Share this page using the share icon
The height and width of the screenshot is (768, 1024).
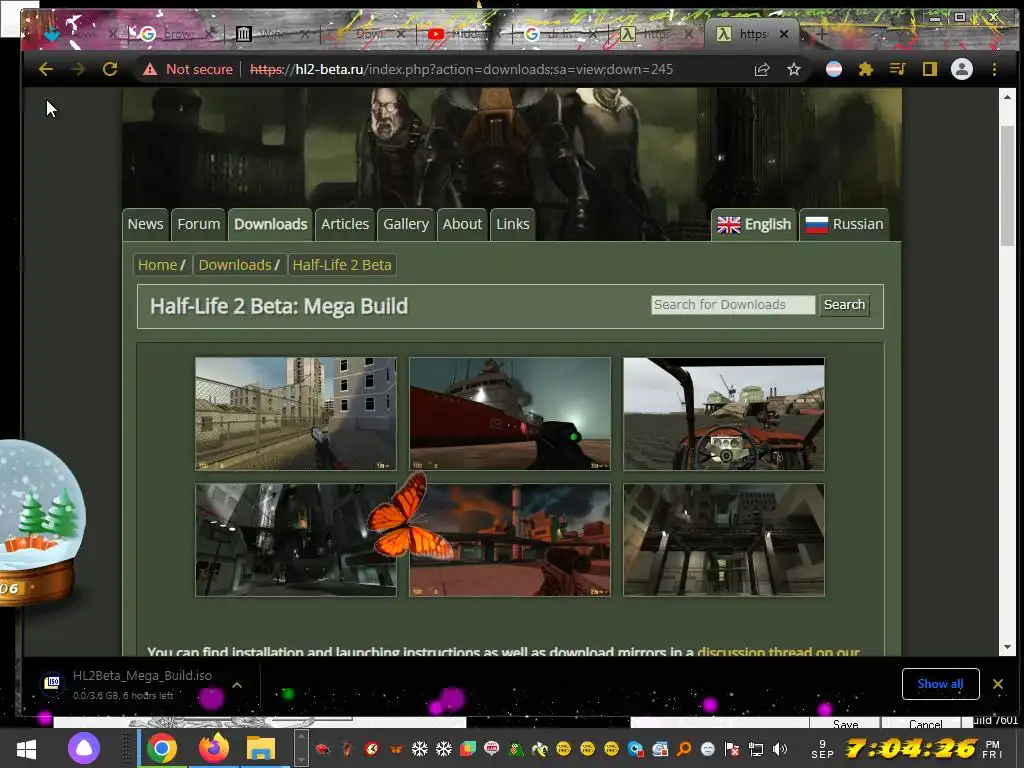point(761,69)
